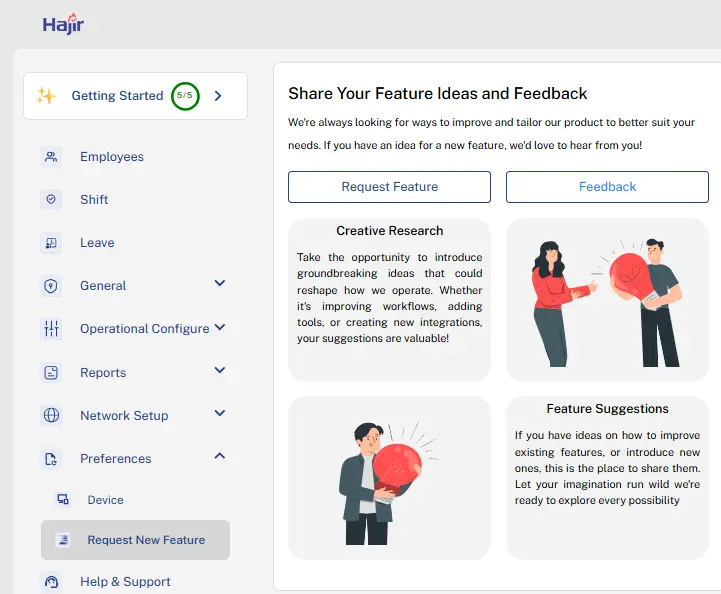
Task: Click the Leave sidebar icon
Action: pos(51,243)
